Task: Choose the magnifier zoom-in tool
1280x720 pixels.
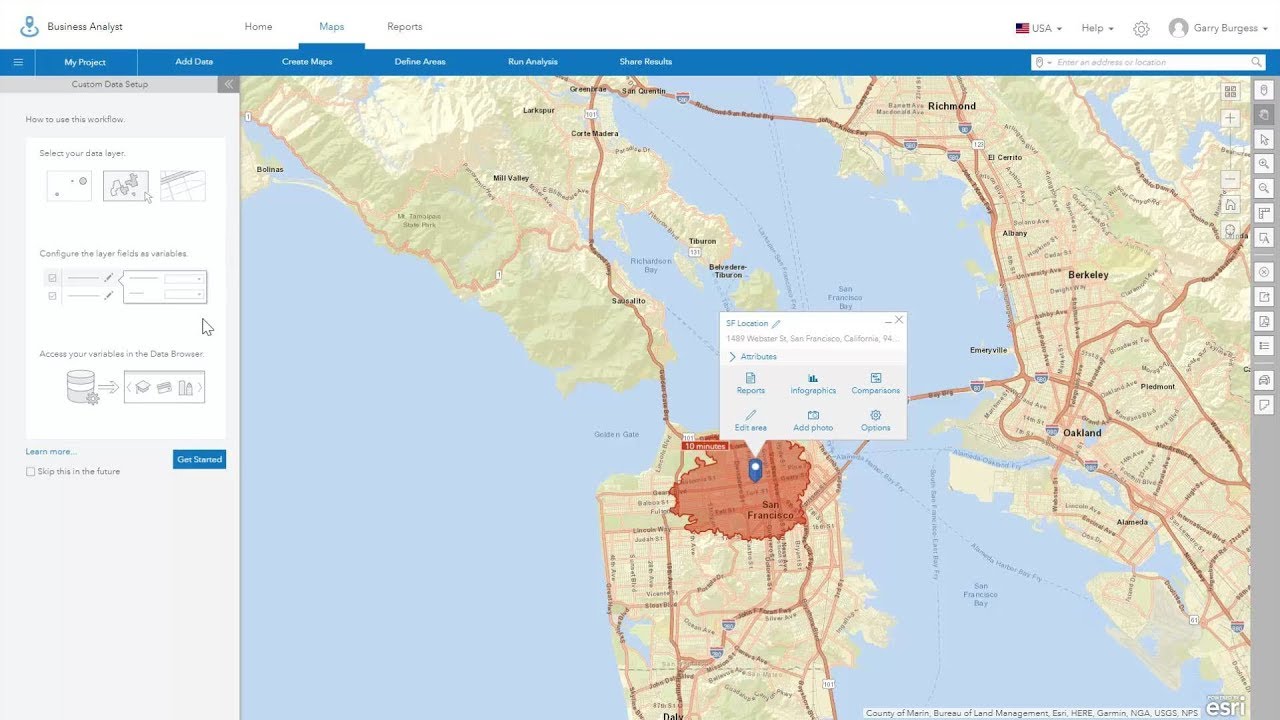Action: (x=1264, y=164)
